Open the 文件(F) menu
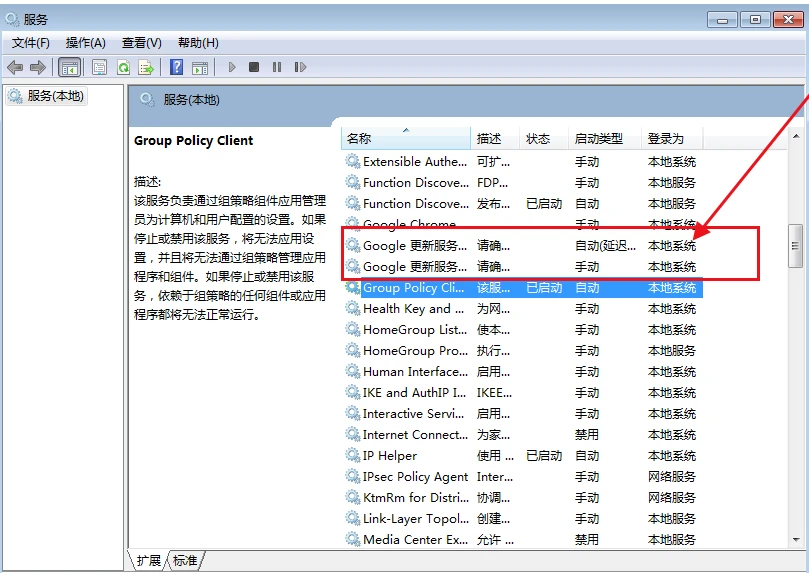The height and width of the screenshot is (573, 809). (30, 43)
